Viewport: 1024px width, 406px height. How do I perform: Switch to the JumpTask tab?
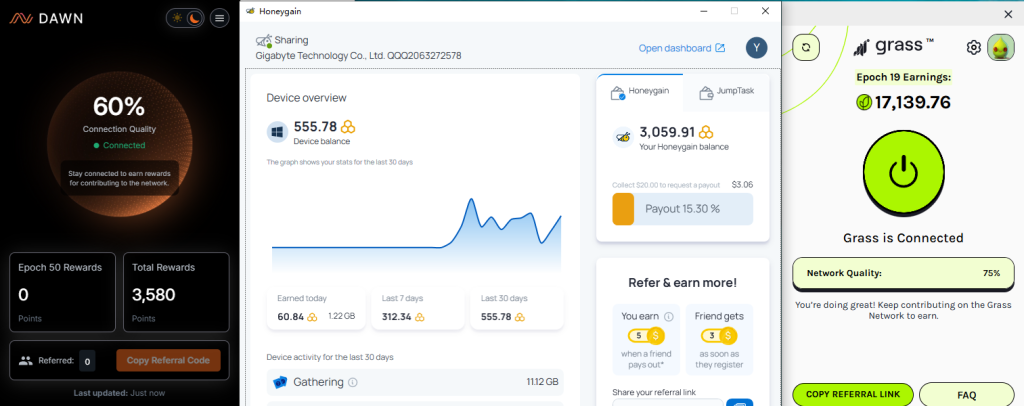tap(726, 93)
